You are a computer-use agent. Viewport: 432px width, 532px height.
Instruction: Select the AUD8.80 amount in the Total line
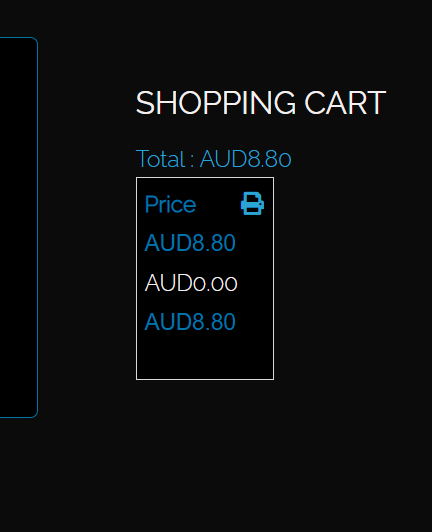245,158
